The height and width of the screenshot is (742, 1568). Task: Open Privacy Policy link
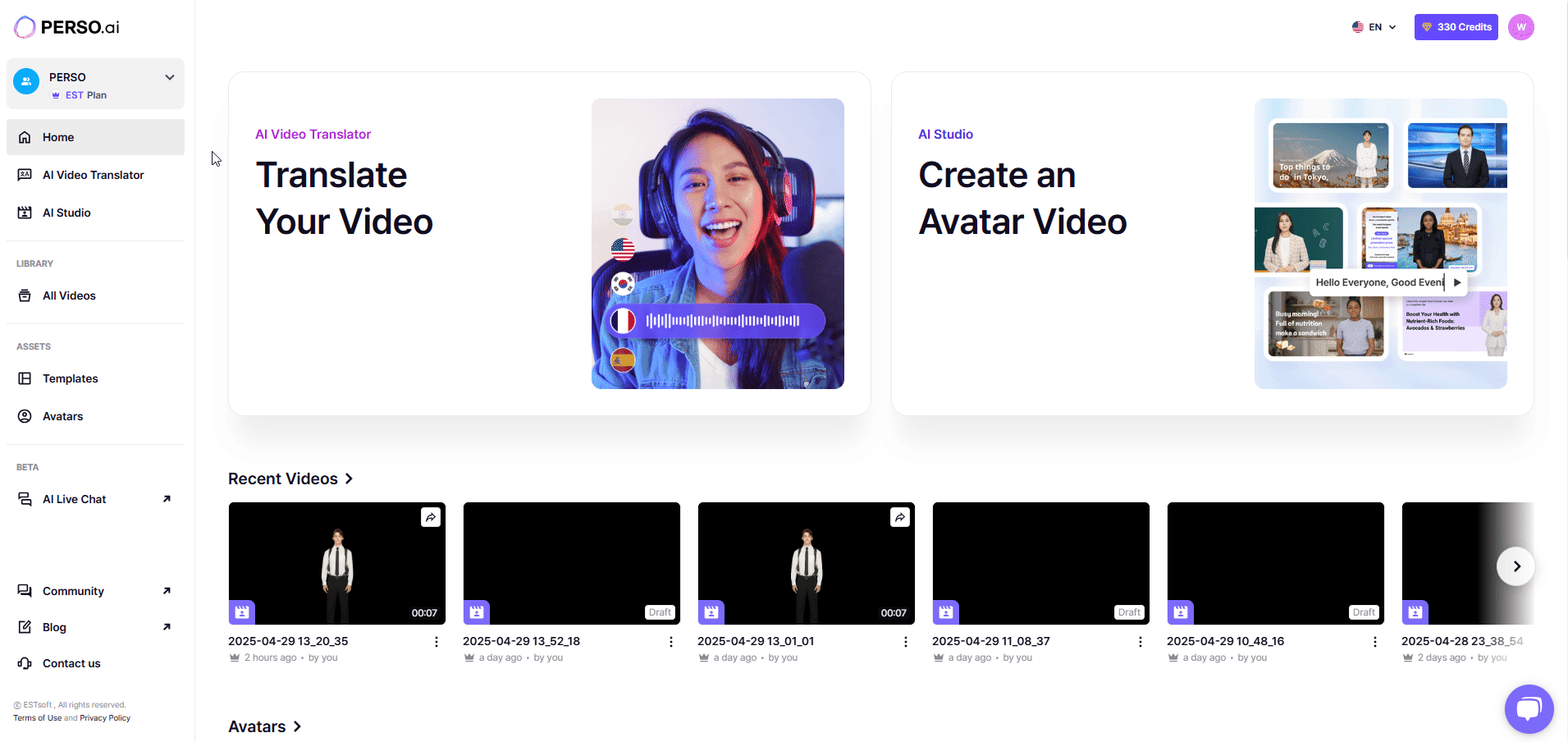point(105,718)
